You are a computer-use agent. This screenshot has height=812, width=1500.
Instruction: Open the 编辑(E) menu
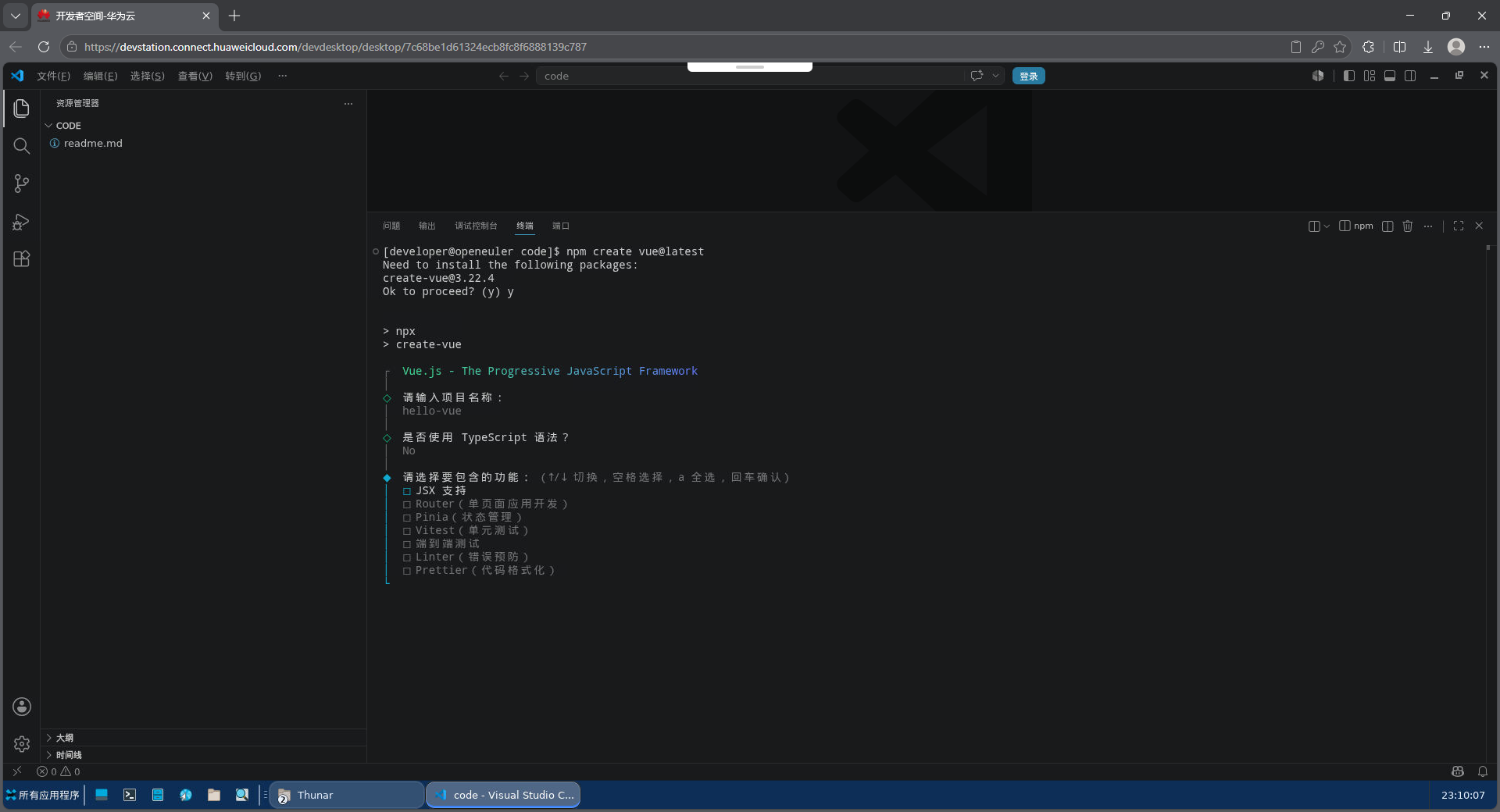pos(100,76)
